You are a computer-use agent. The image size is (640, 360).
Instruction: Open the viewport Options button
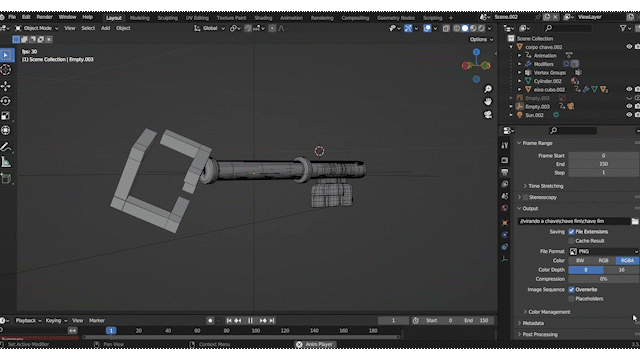click(481, 40)
